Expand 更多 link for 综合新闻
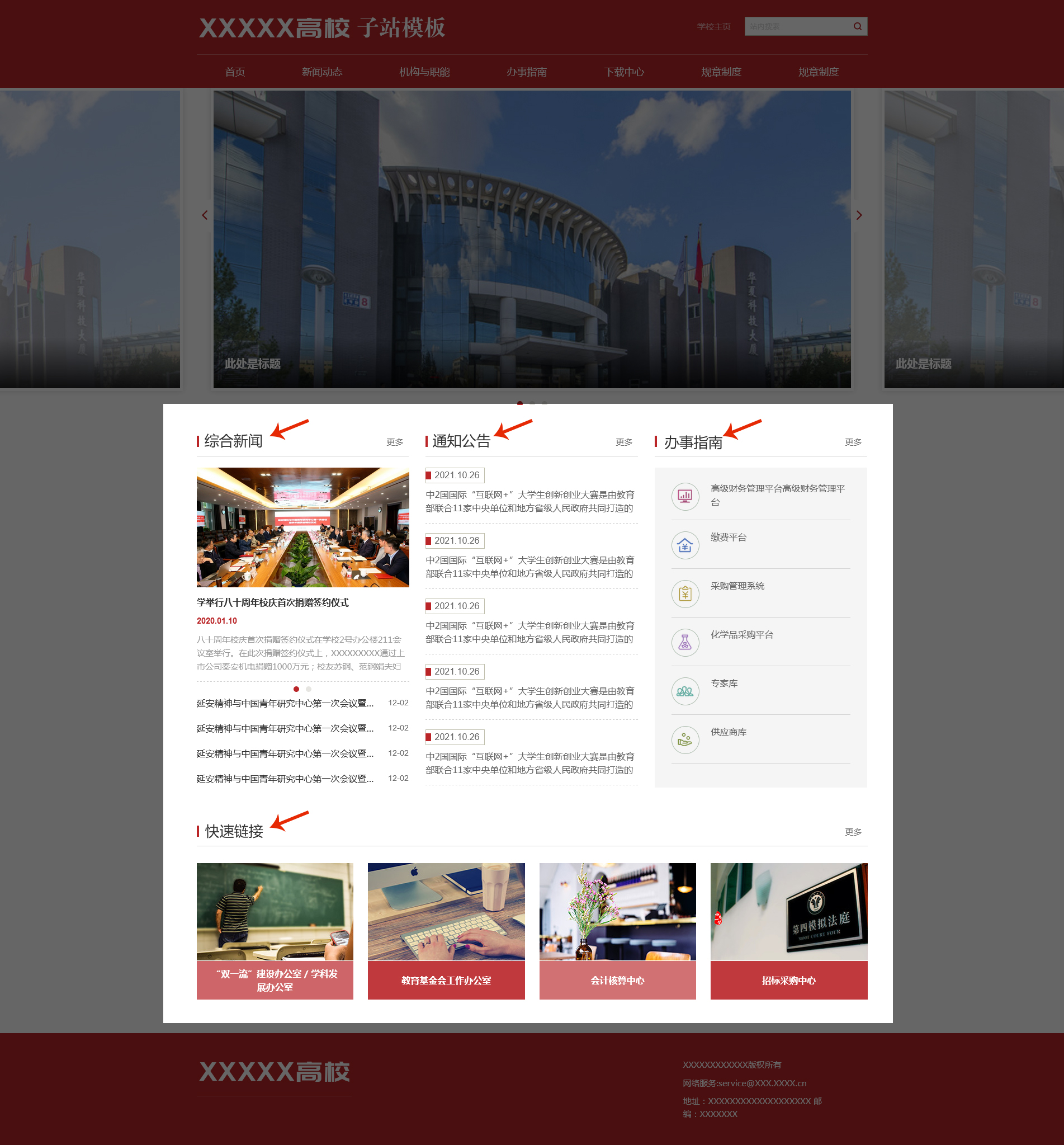Image resolution: width=1064 pixels, height=1145 pixels. [x=394, y=442]
